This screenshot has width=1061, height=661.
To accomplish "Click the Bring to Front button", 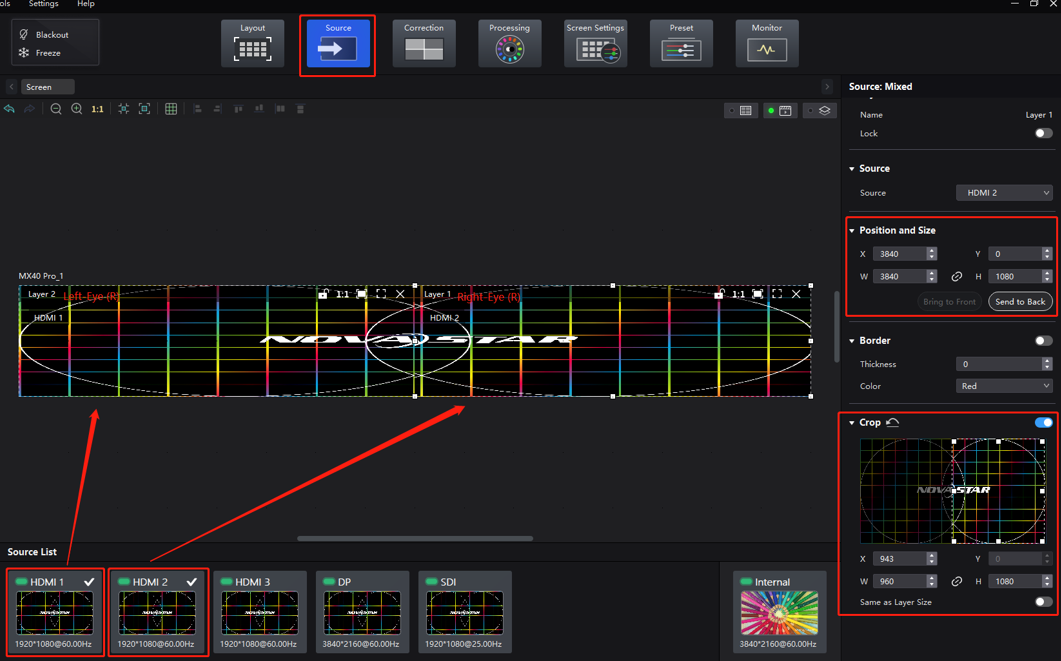I will tap(949, 302).
